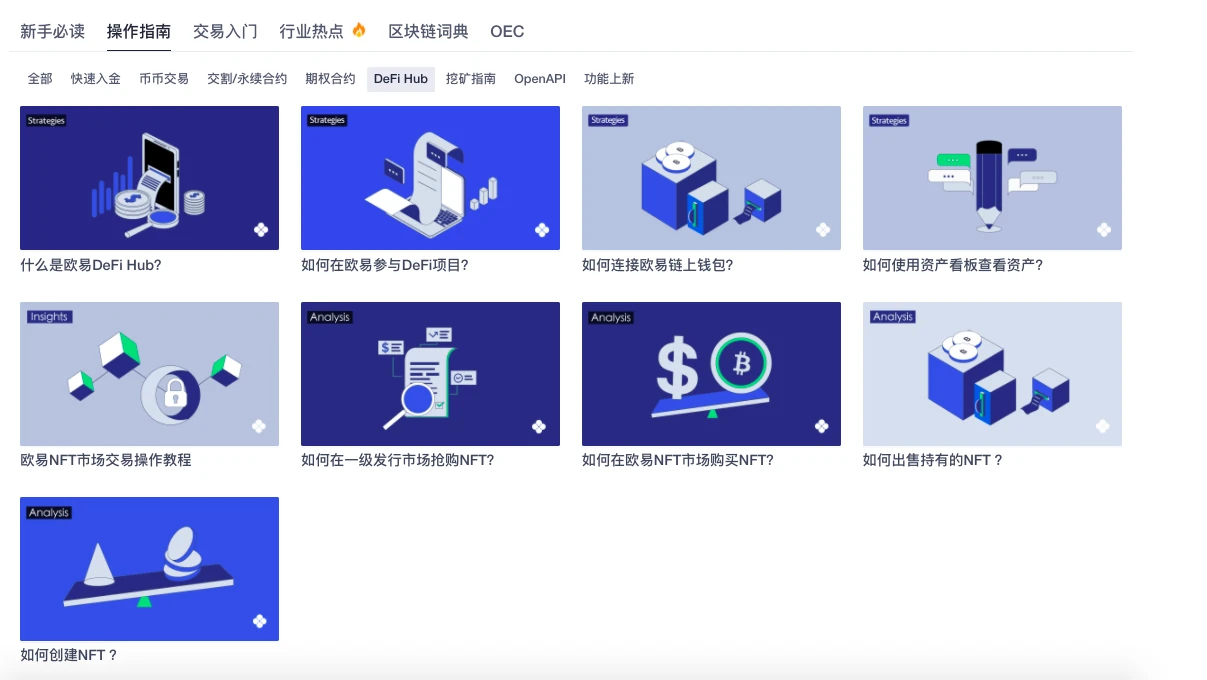The height and width of the screenshot is (680, 1207).
Task: Go to the 区块链词典 tab
Action: pos(428,31)
